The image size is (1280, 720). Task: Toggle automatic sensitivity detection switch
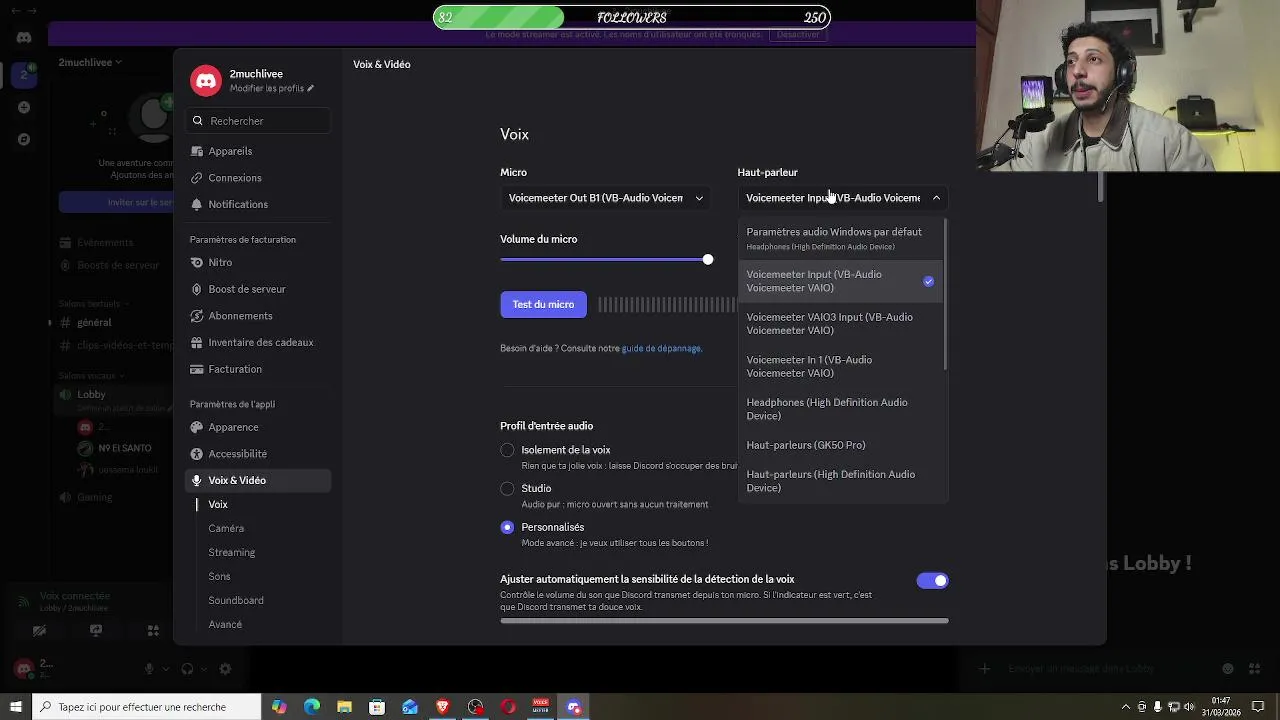pos(932,580)
